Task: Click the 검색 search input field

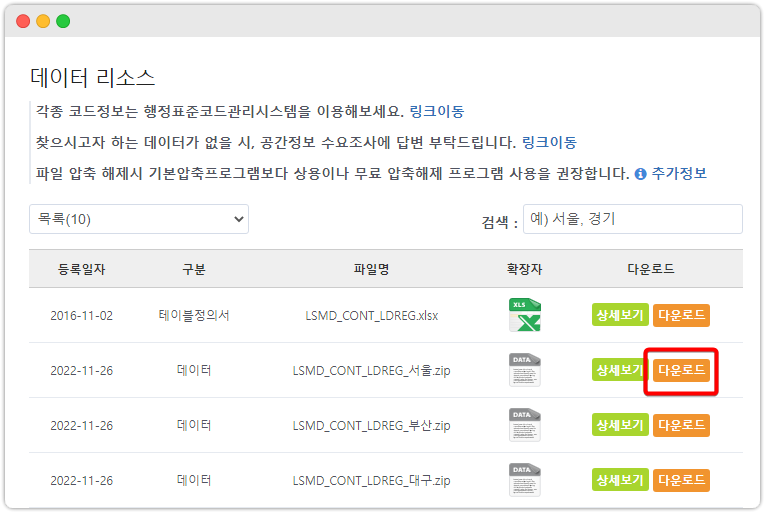Action: [x=633, y=219]
